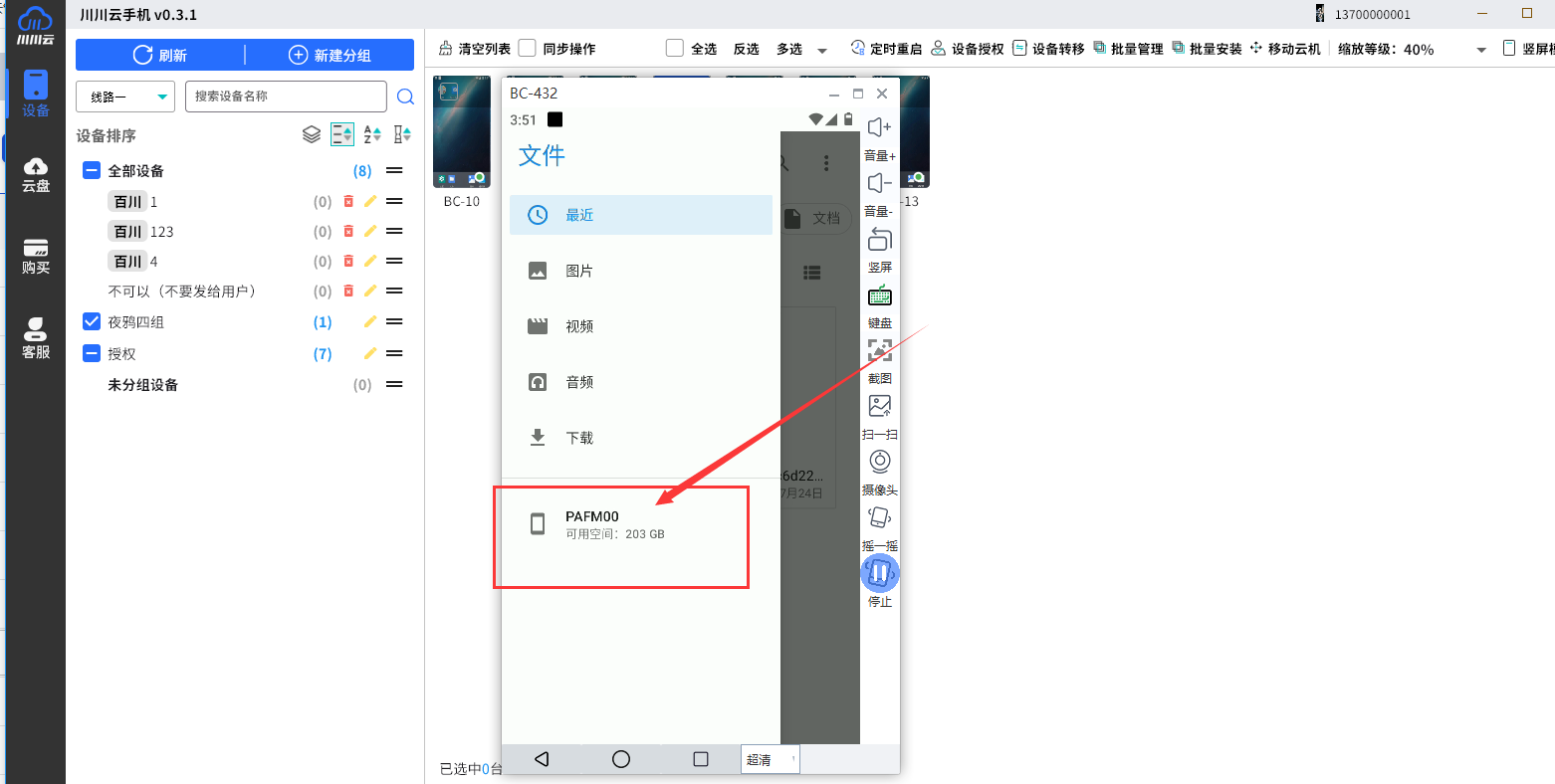Trigger the 摇一摇 shake icon
The height and width of the screenshot is (784, 1555).
[x=880, y=516]
